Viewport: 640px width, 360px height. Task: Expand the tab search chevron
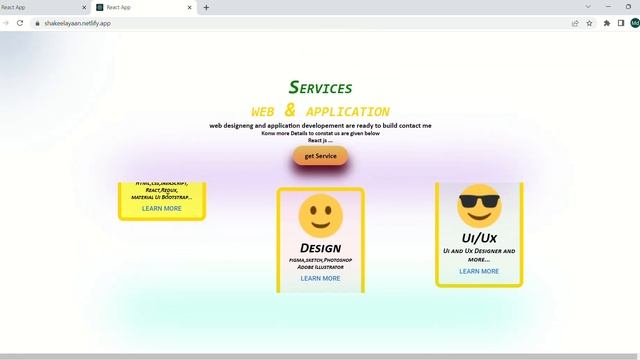pos(588,7)
